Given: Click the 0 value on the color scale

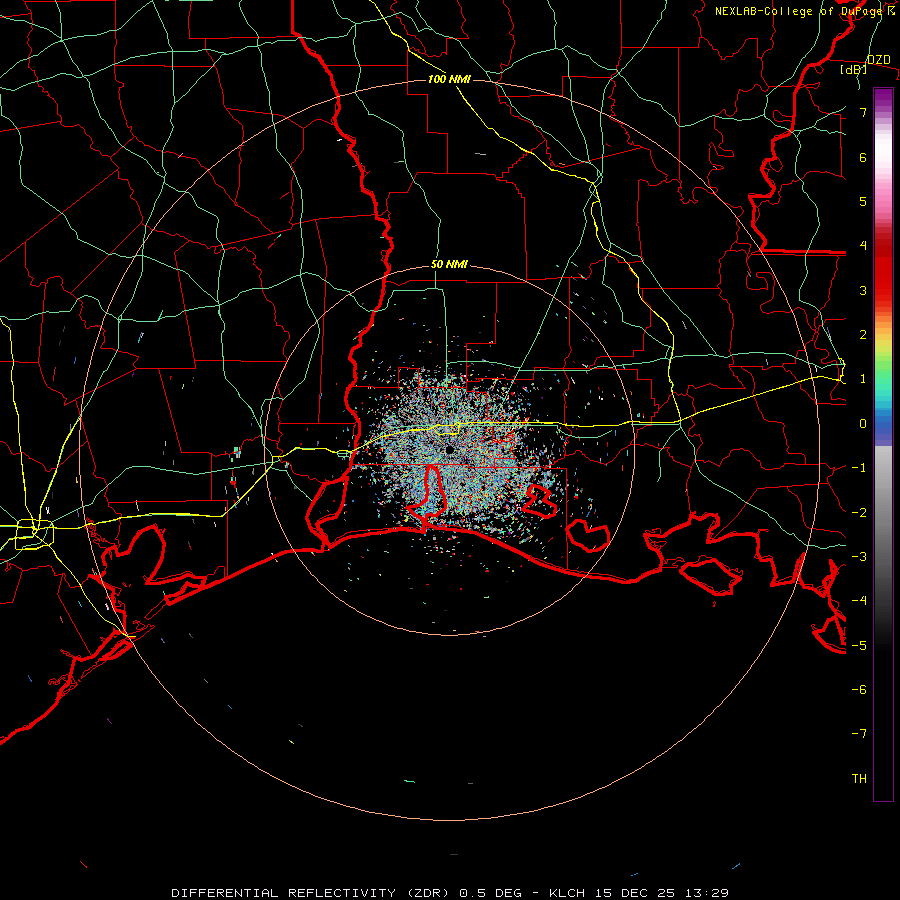Looking at the screenshot, I should pyautogui.click(x=863, y=424).
